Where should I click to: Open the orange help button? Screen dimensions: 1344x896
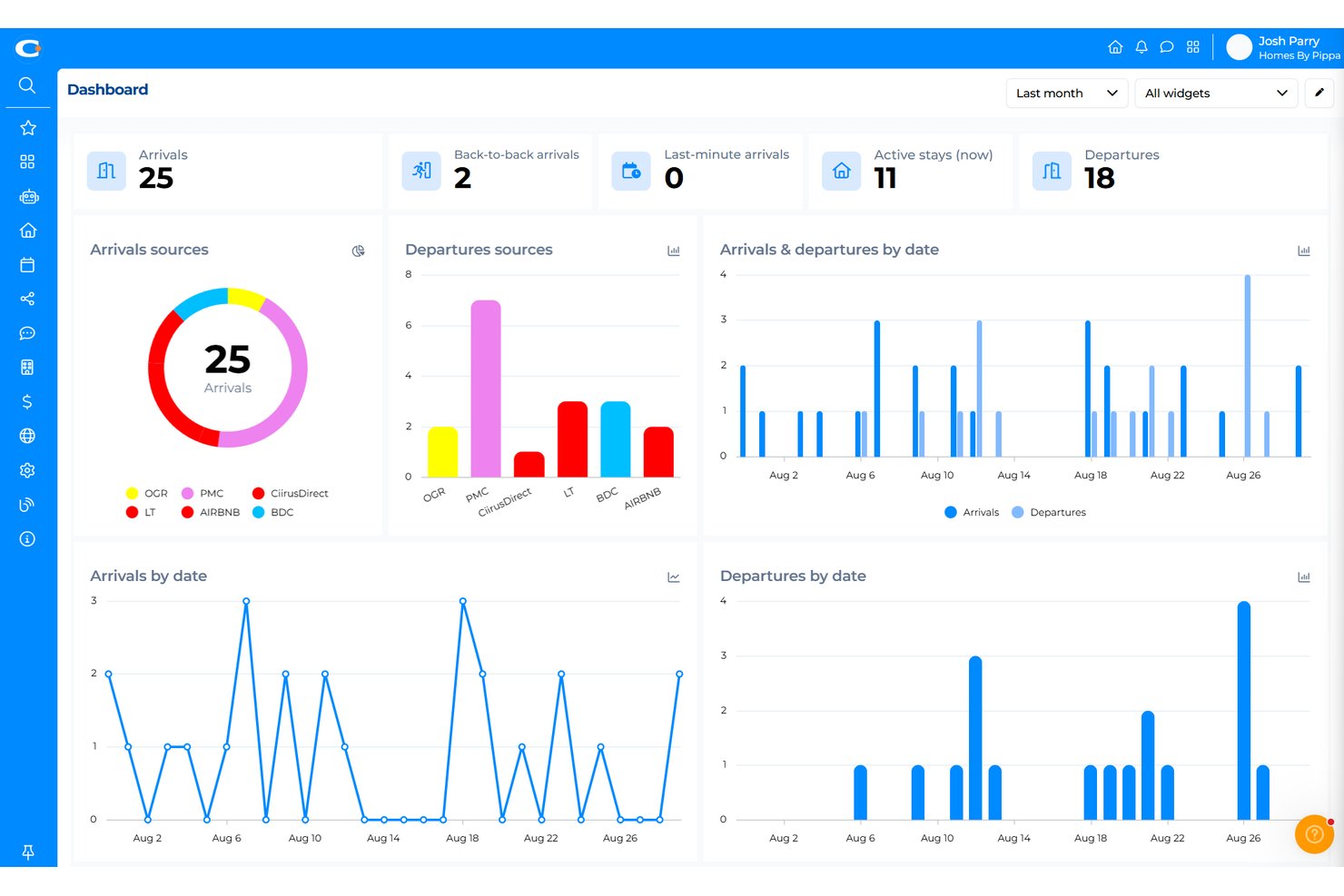[1314, 834]
